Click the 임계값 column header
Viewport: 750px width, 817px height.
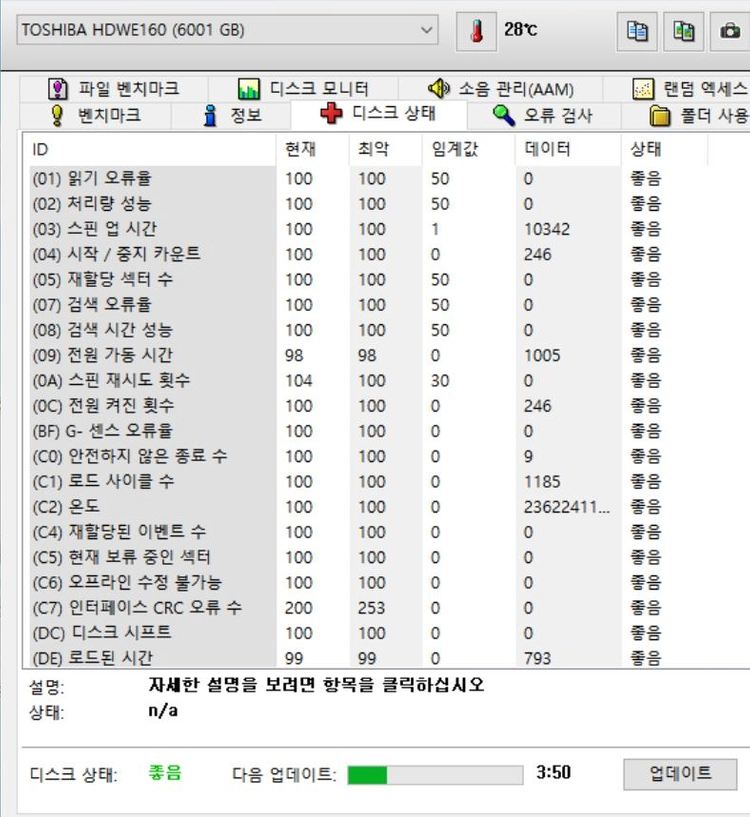(x=469, y=150)
